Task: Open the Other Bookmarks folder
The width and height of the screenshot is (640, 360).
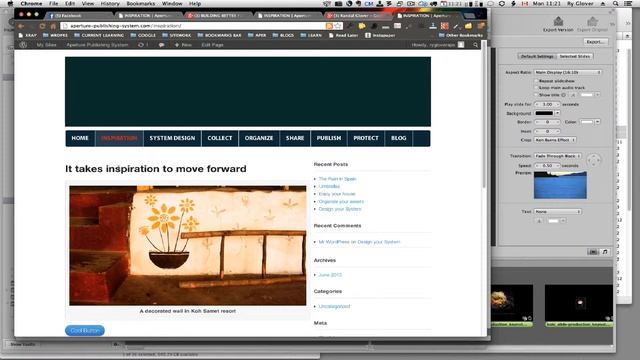Action: tap(461, 36)
